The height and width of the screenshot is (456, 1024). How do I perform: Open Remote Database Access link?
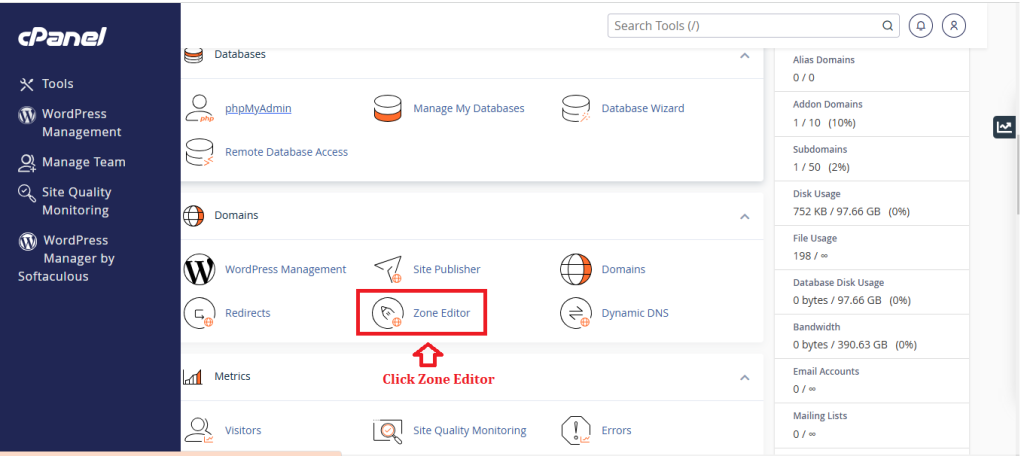(286, 152)
